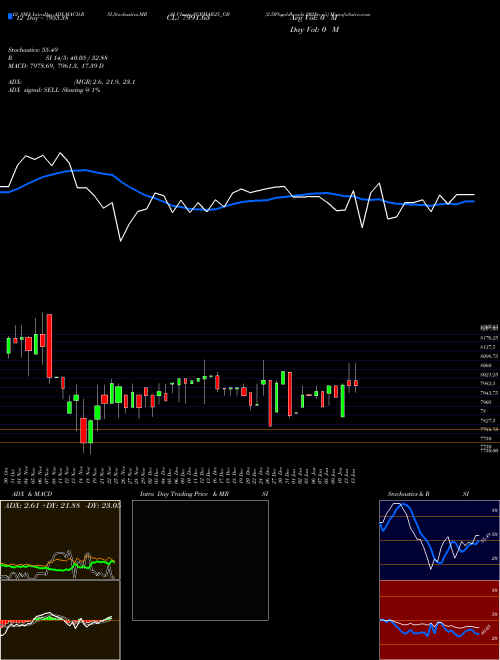Click the 'SI 14/3: 40.05 / 32.88' value
Image resolution: width=500 pixels, height=660 pixels.
(76, 58)
